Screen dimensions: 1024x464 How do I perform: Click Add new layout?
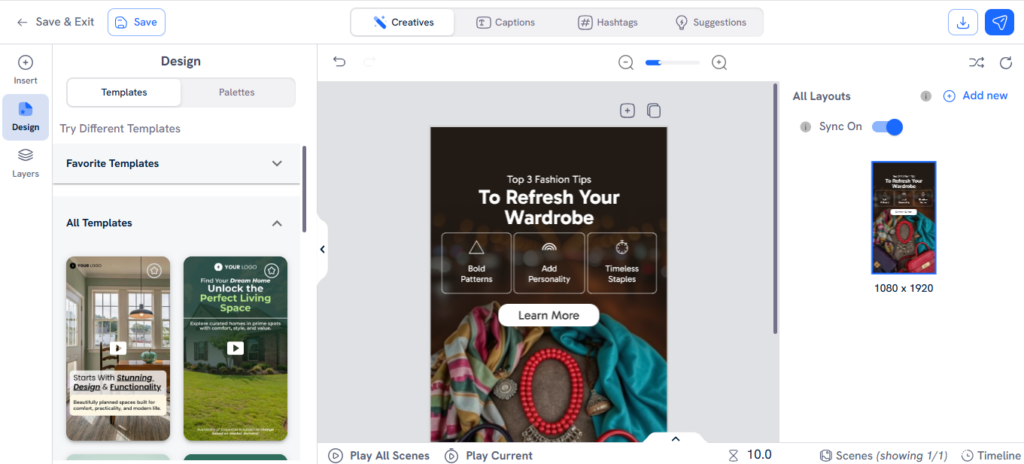coord(976,96)
